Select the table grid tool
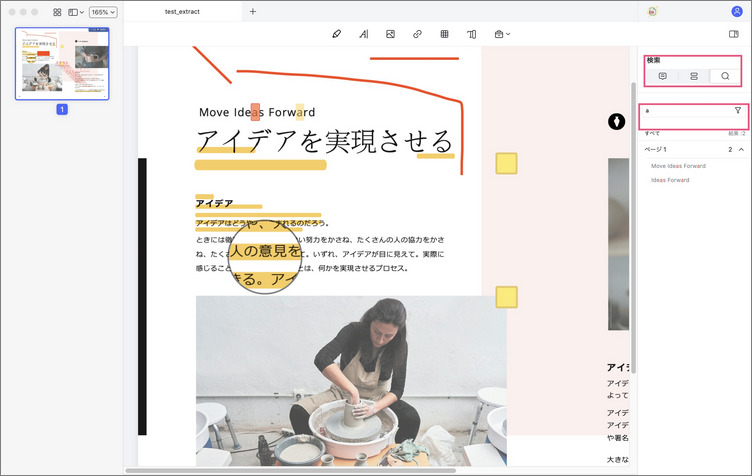 point(445,34)
